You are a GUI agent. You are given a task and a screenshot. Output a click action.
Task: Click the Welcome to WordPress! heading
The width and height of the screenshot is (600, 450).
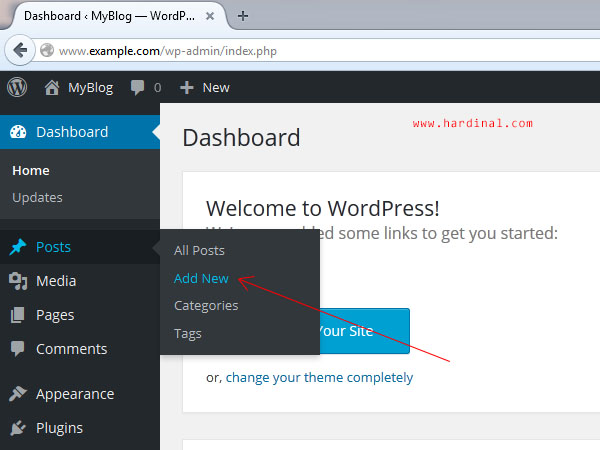[x=323, y=209]
